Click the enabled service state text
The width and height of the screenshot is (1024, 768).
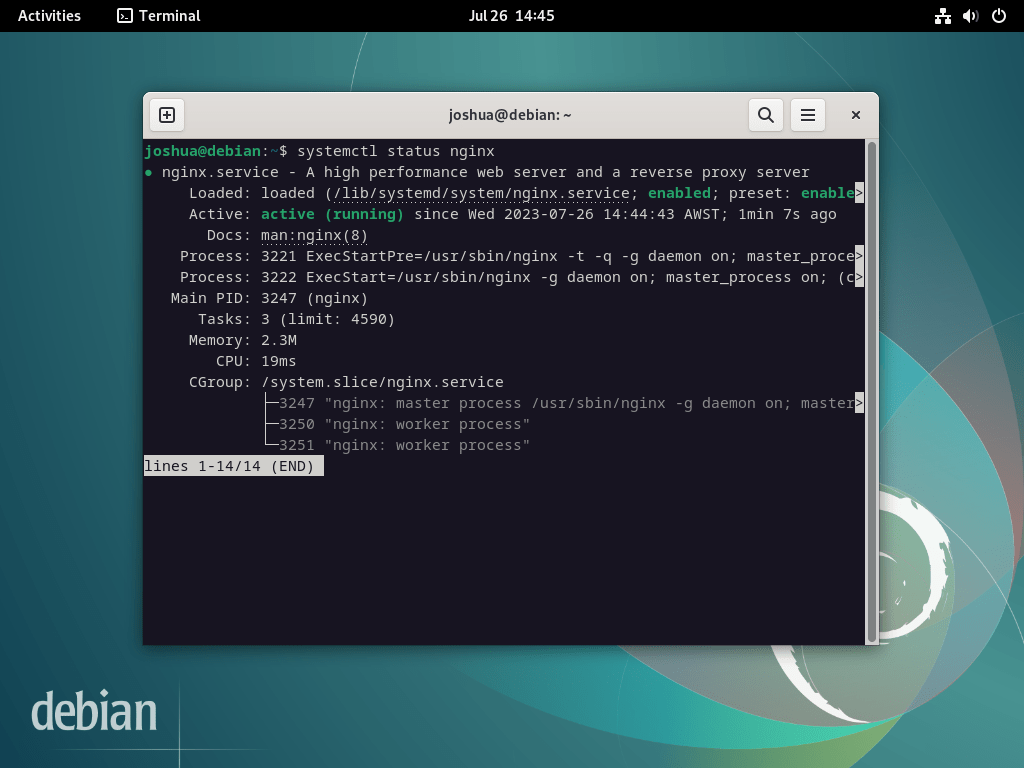pyautogui.click(x=679, y=192)
